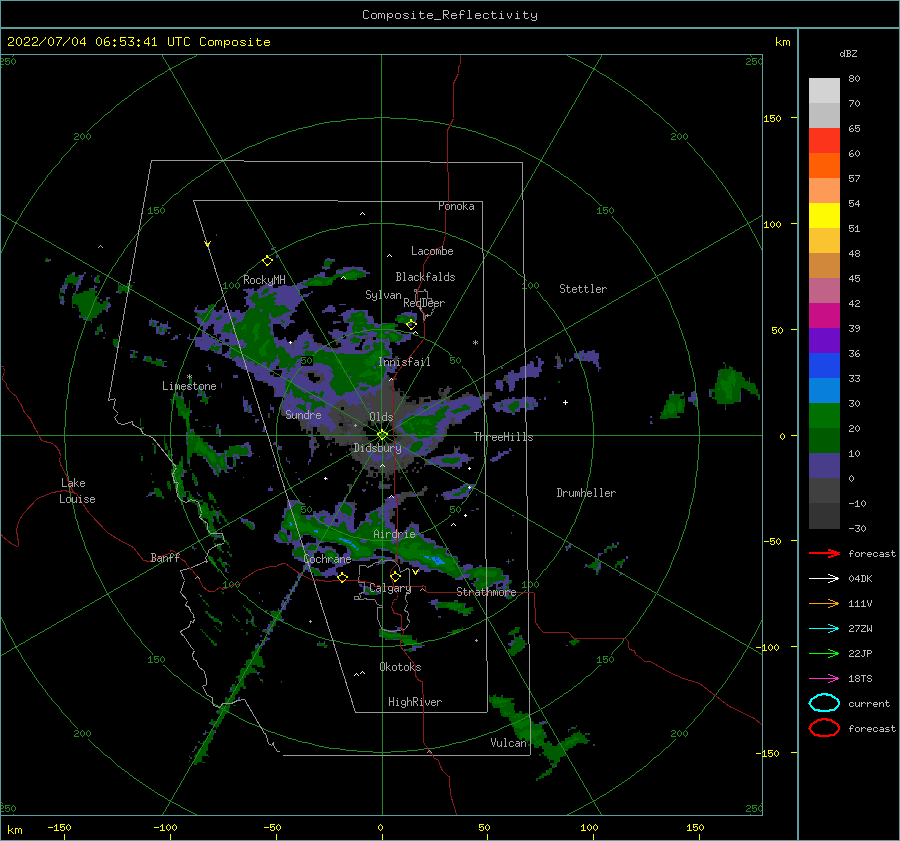Click the Okotoks label

point(400,667)
